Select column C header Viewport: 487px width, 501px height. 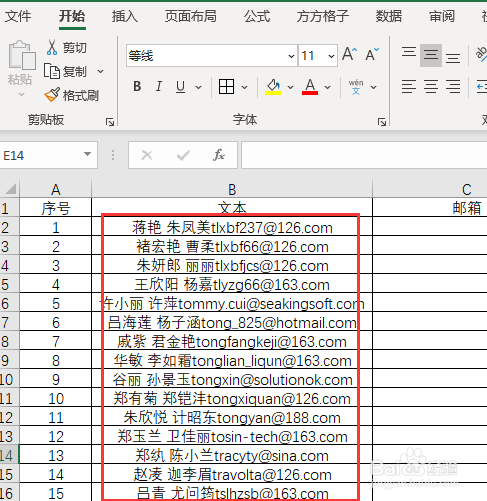pos(430,189)
